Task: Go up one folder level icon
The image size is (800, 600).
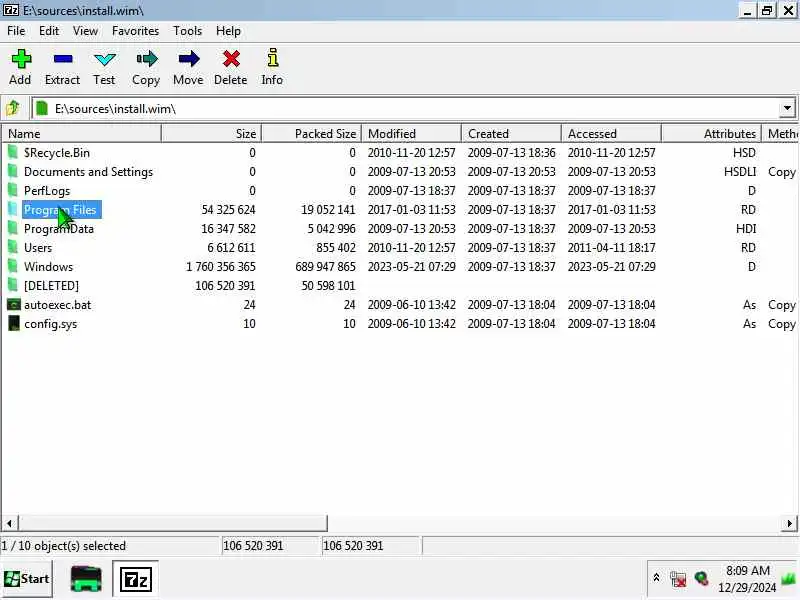Action: coord(13,108)
